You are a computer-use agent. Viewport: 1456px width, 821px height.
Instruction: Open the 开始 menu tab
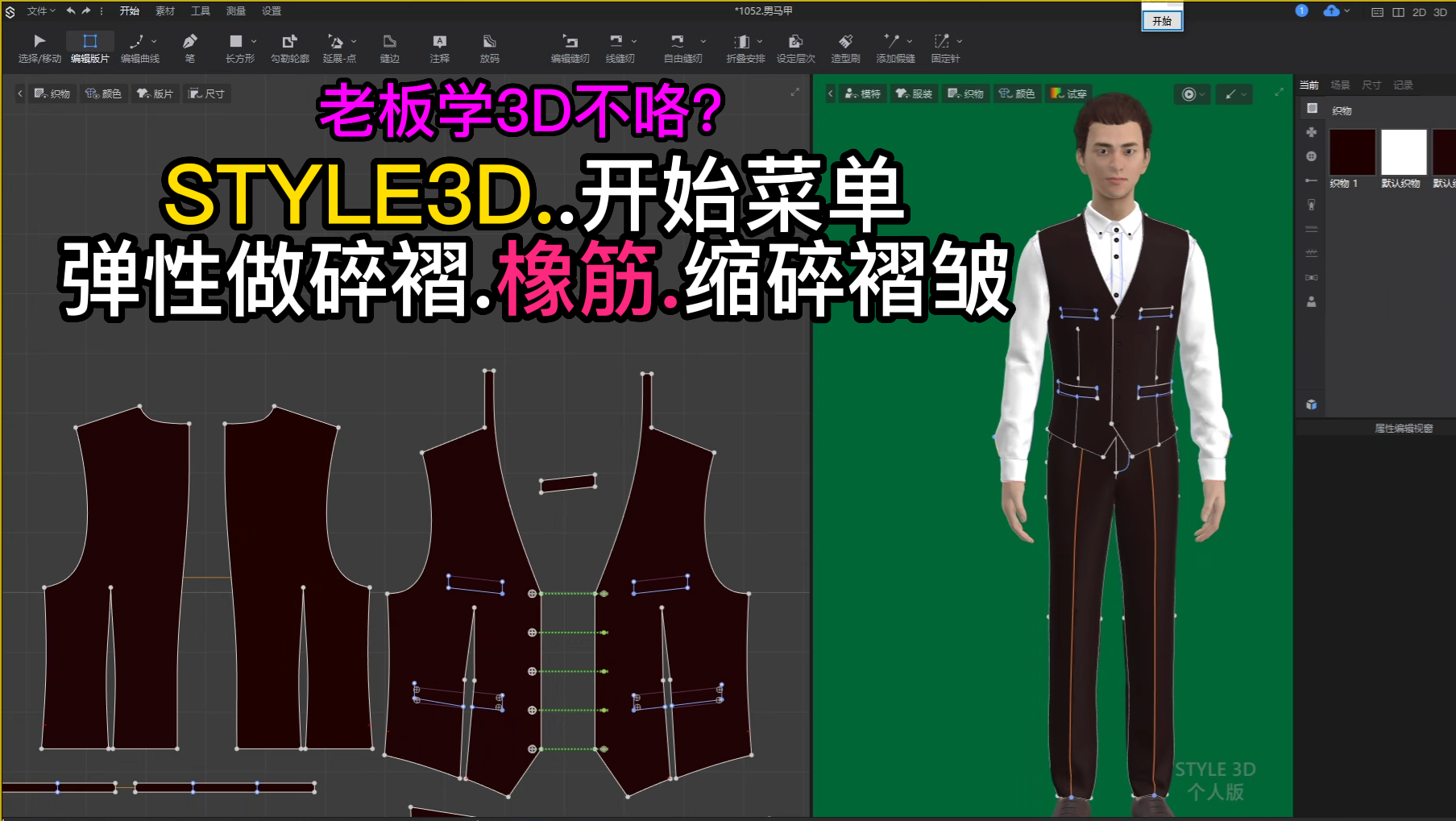(129, 11)
